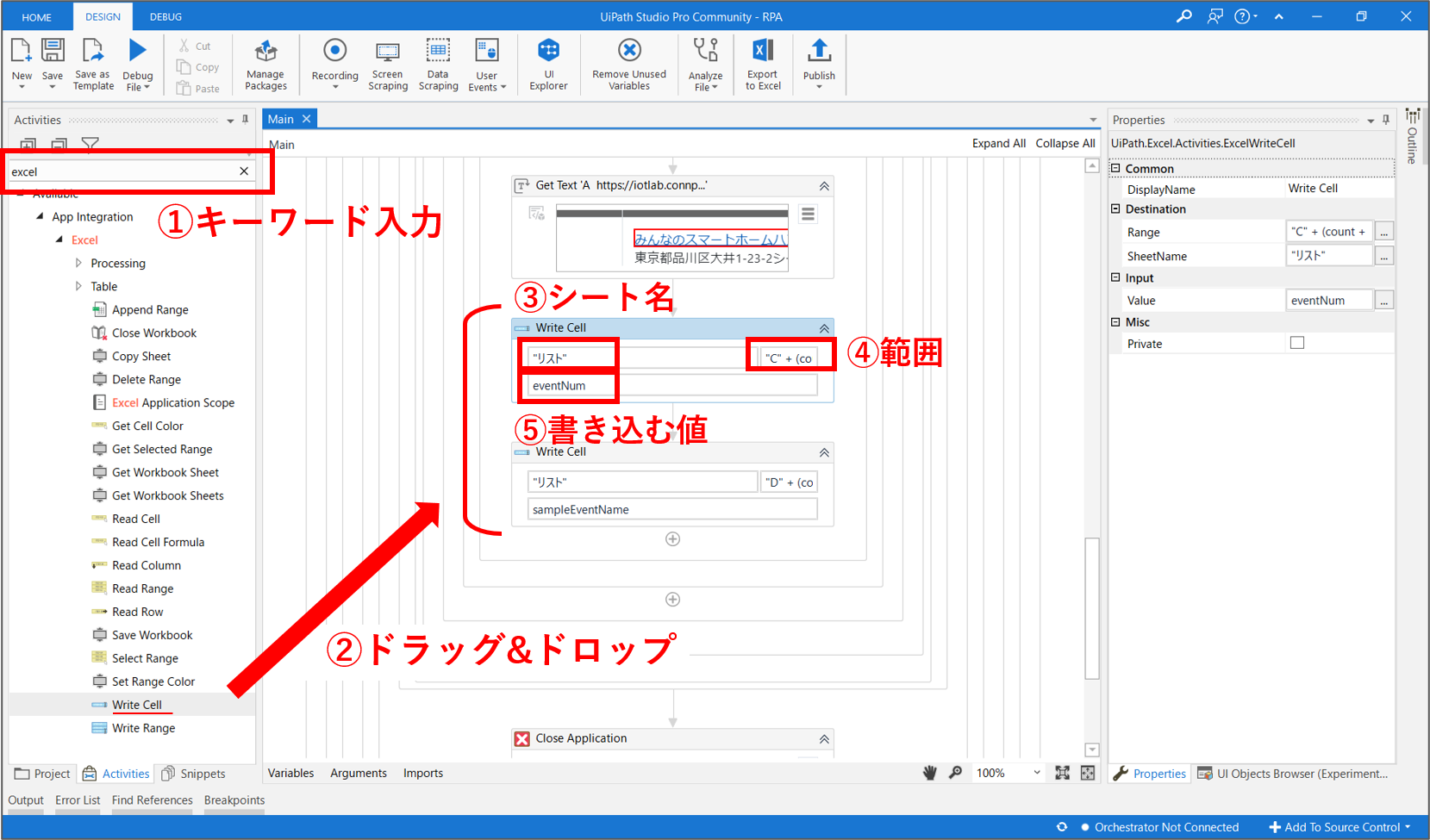
Task: Expand the Processing tree node
Action: [78, 263]
